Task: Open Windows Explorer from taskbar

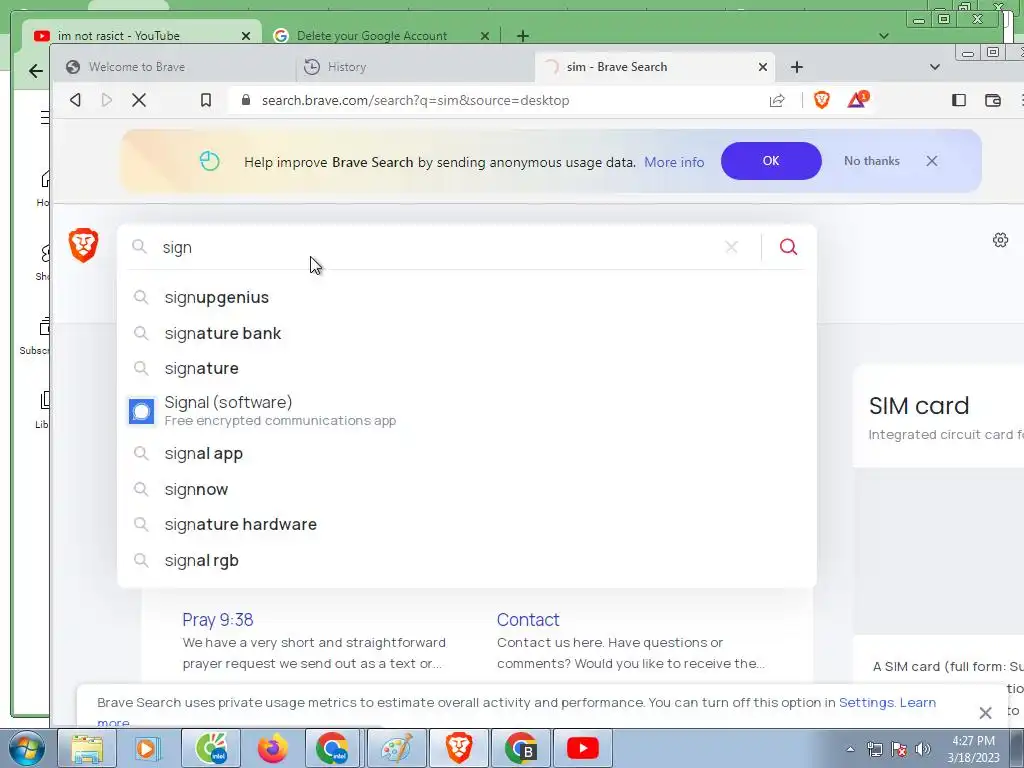Action: point(87,748)
